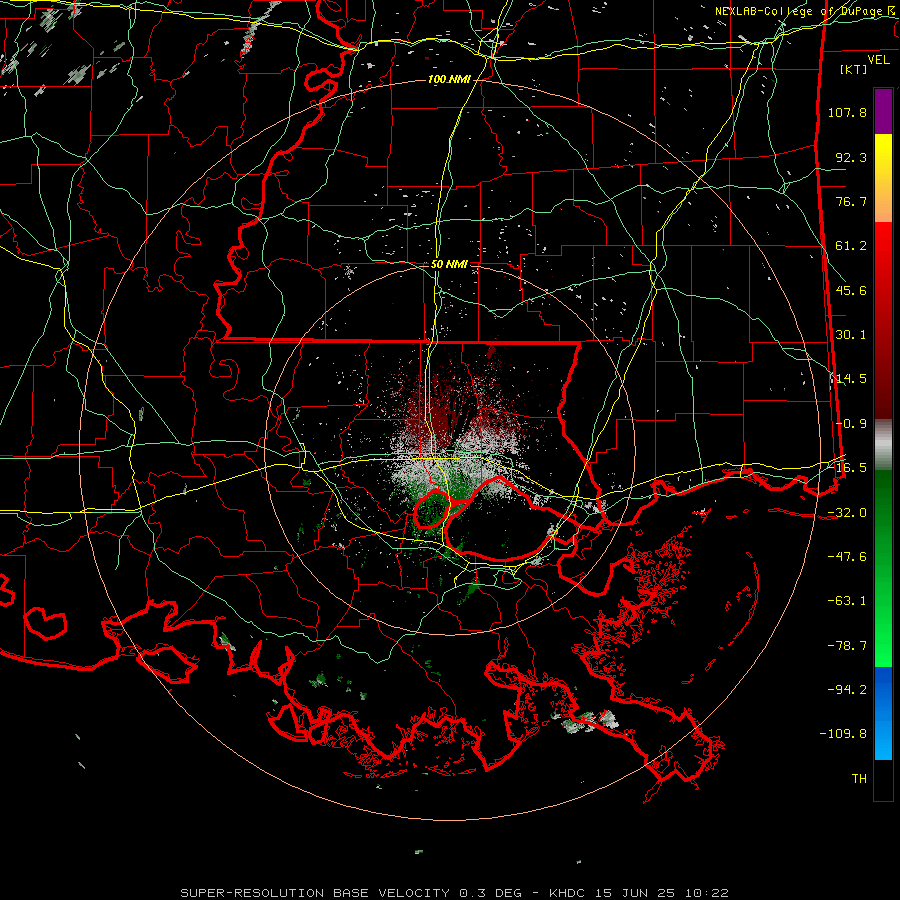Click the 100 NMI range ring label
Image resolution: width=900 pixels, height=900 pixels.
(449, 79)
